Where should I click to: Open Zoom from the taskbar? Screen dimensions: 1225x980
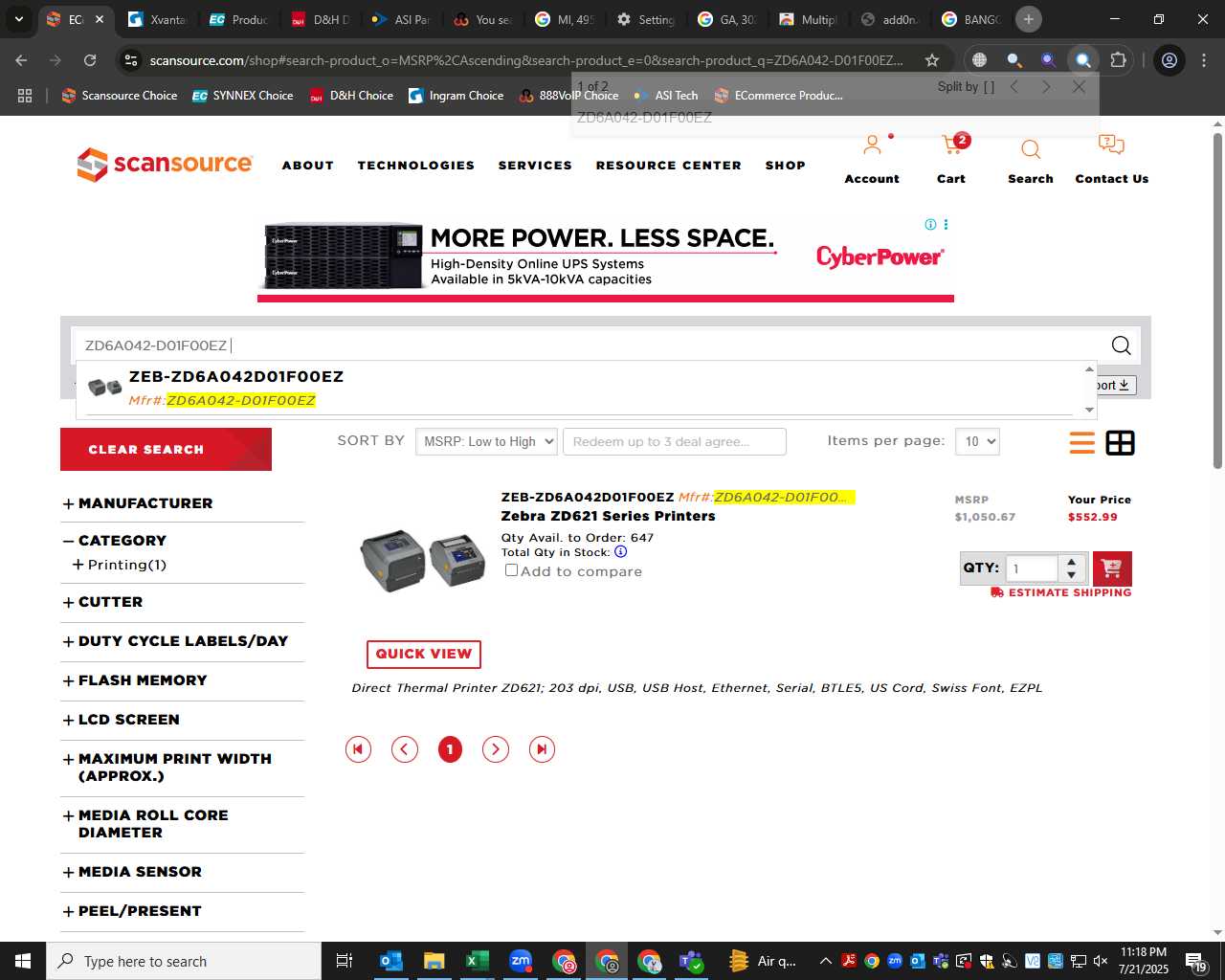click(521, 961)
